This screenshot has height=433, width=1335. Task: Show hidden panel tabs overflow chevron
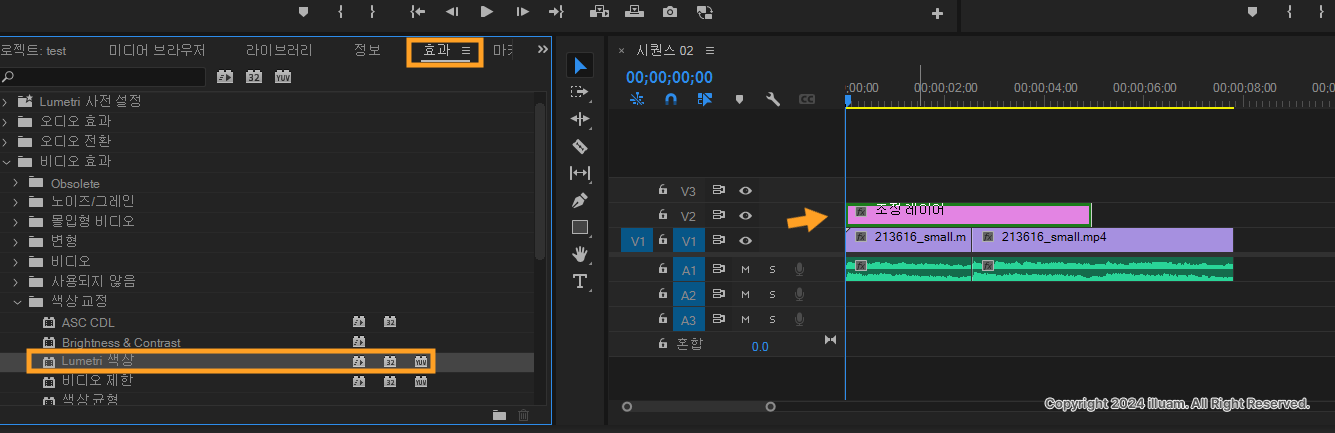pos(543,49)
